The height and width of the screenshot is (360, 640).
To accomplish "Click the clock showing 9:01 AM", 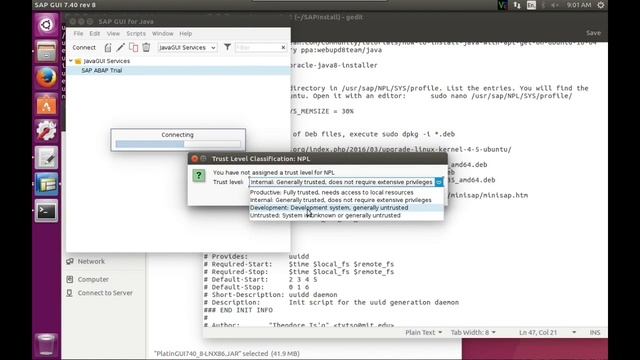I will click(579, 5).
